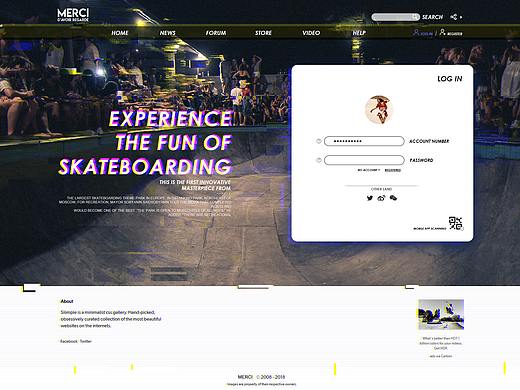Viewport: 520px width, 390px height.
Task: Open the Help menu item
Action: [359, 33]
